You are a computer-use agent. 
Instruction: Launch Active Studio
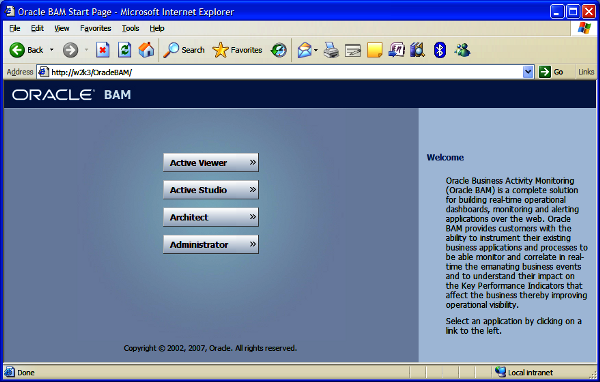211,190
